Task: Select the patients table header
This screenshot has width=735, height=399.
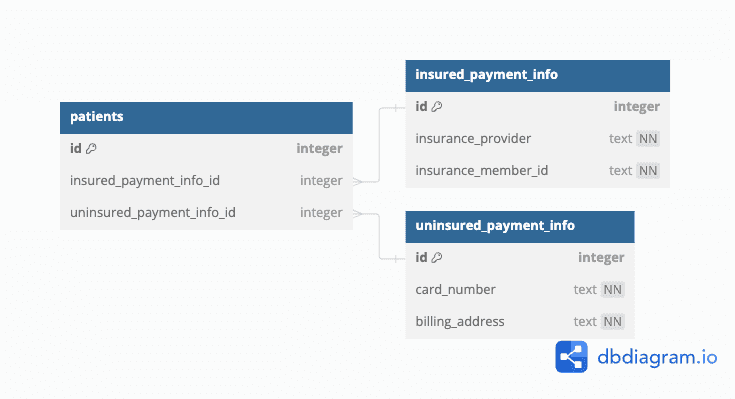Action: point(206,118)
